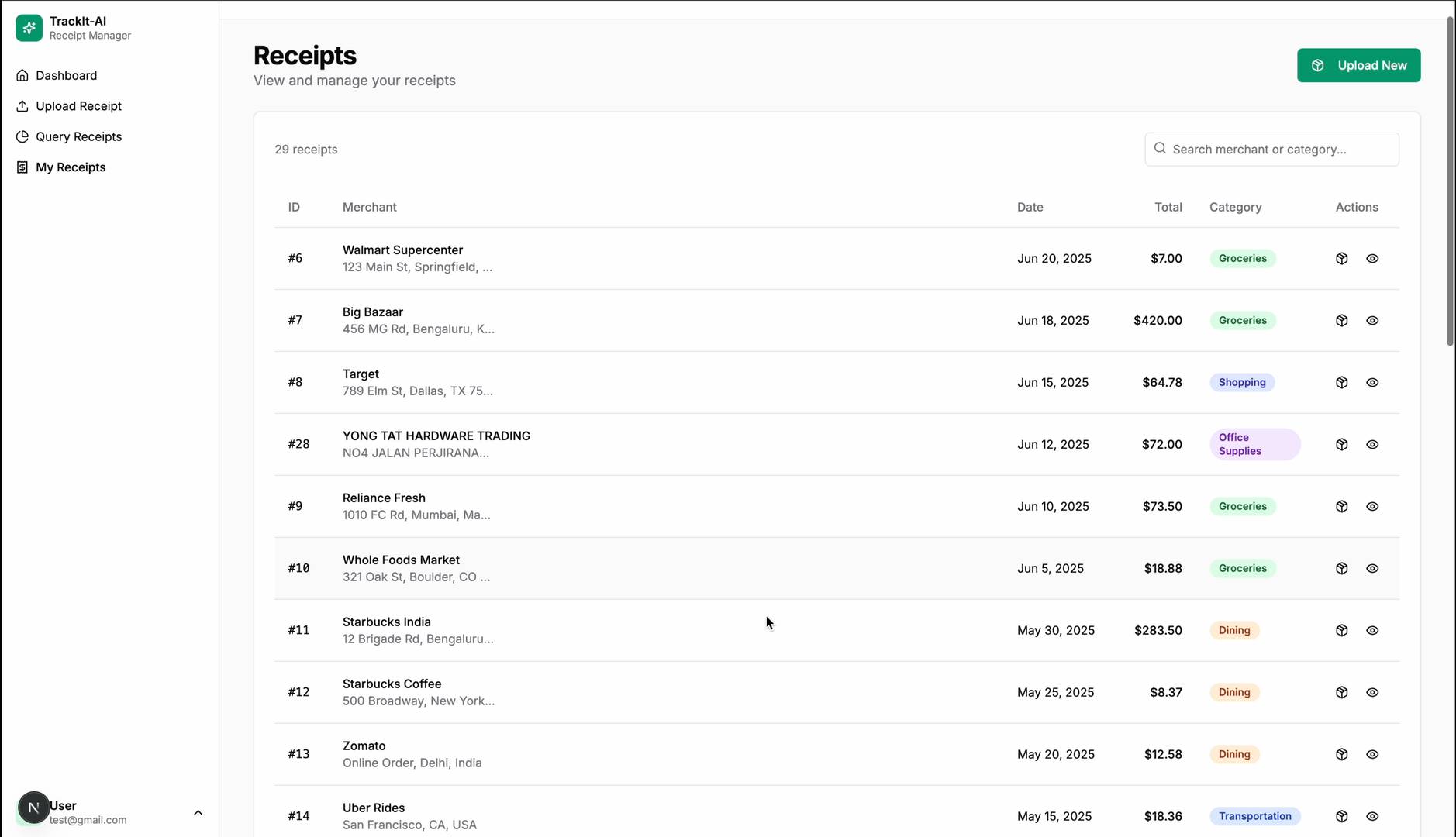This screenshot has height=837, width=1456.
Task: Click test@gmail.com user email
Action: [x=88, y=820]
